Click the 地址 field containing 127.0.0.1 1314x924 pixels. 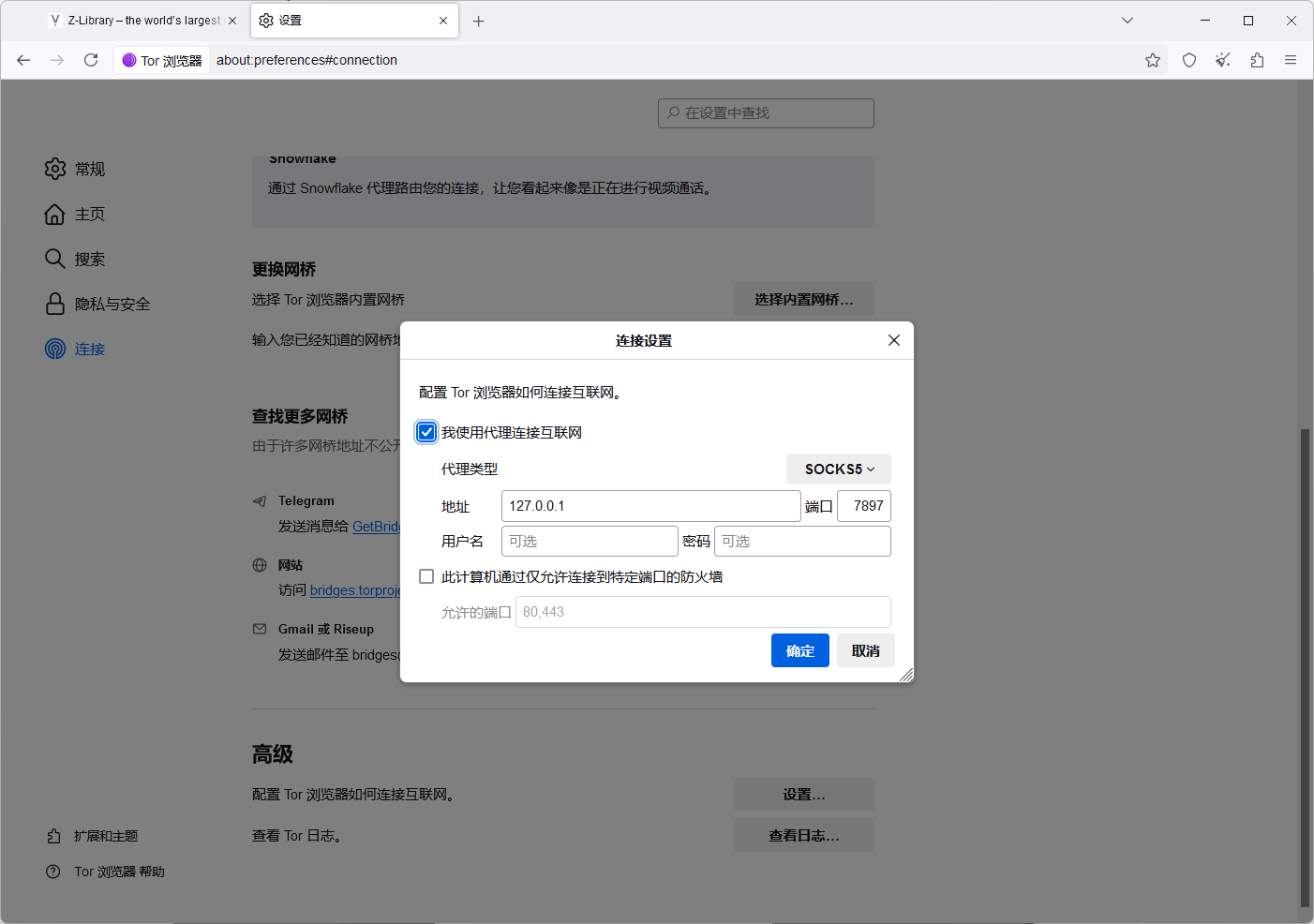click(651, 506)
